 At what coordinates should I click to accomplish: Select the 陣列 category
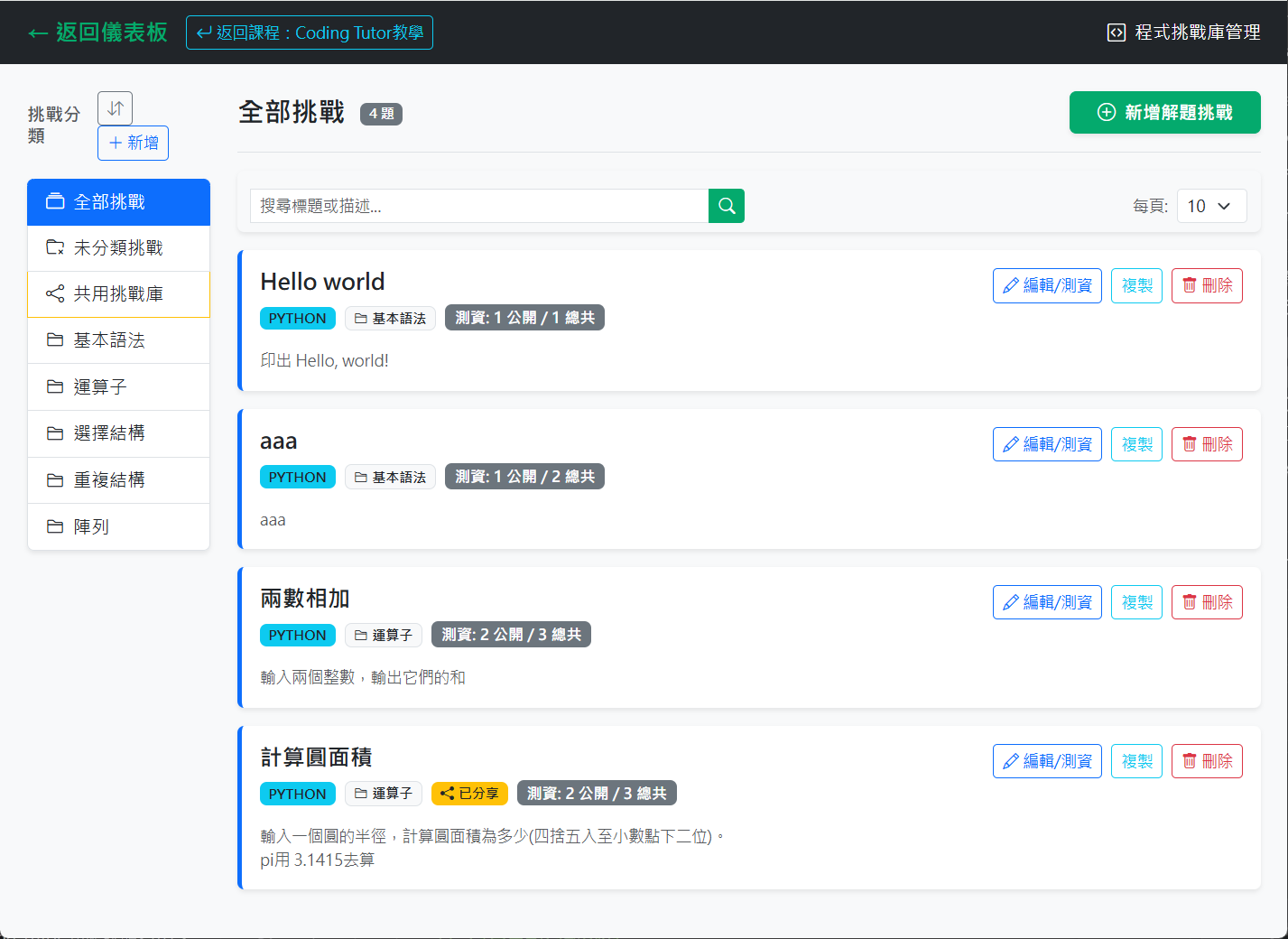coord(118,526)
